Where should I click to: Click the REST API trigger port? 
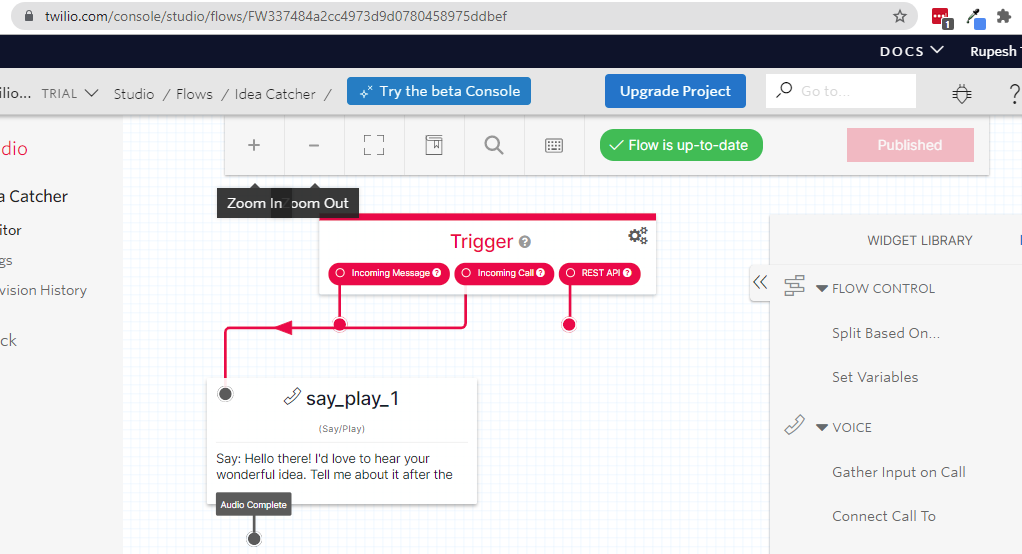coord(570,273)
